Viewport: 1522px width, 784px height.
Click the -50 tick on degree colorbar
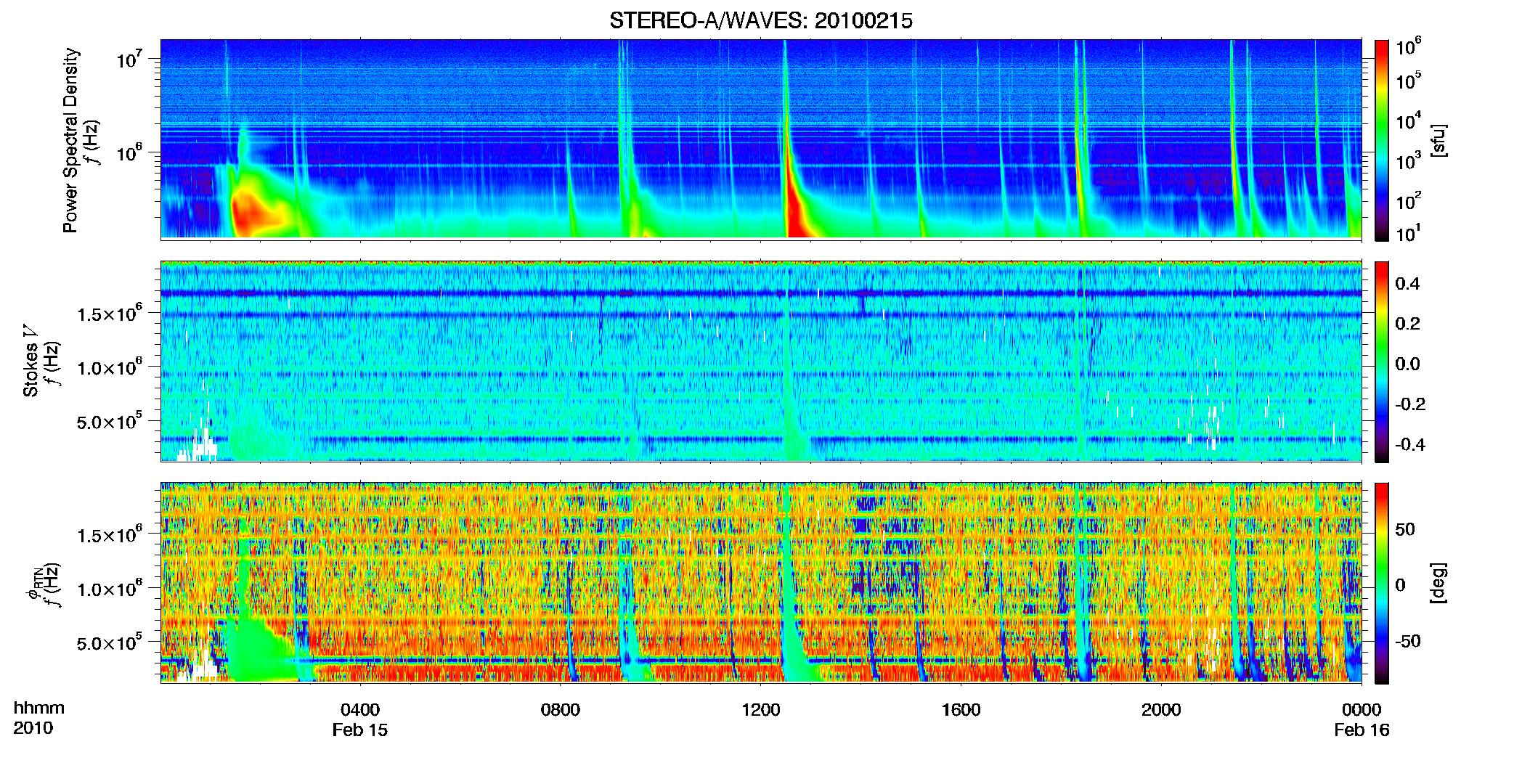pyautogui.click(x=1407, y=641)
